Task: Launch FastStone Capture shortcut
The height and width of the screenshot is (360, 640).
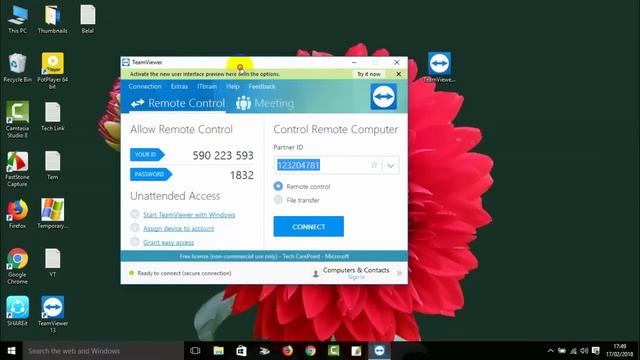Action: pos(17,168)
